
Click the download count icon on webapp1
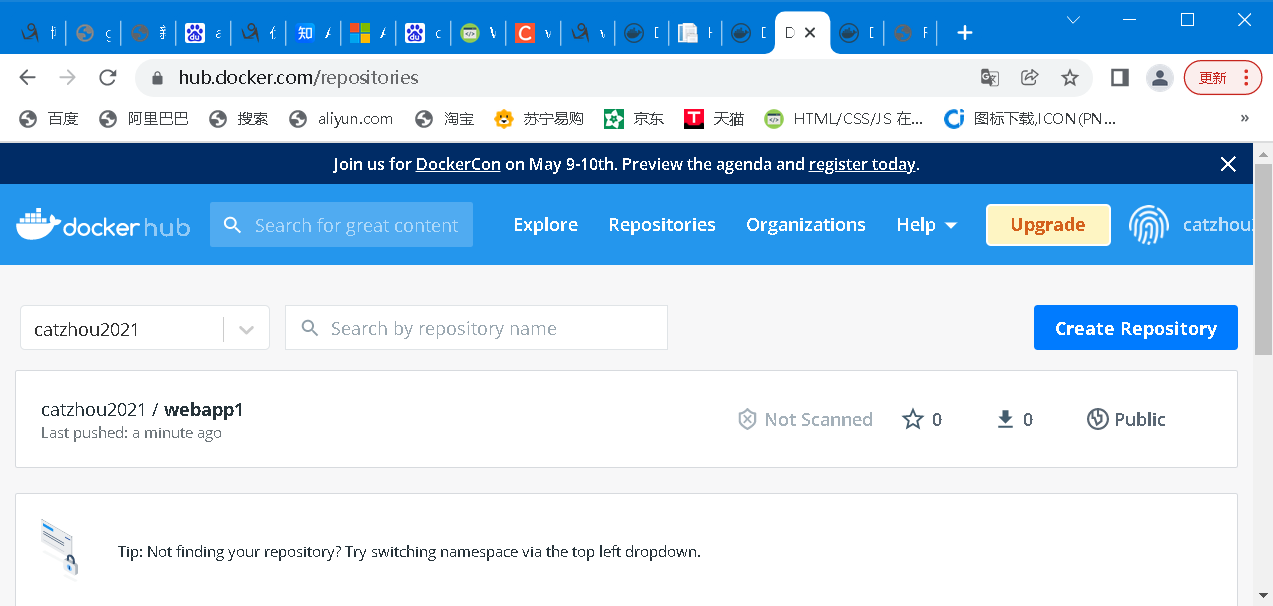coord(1005,419)
